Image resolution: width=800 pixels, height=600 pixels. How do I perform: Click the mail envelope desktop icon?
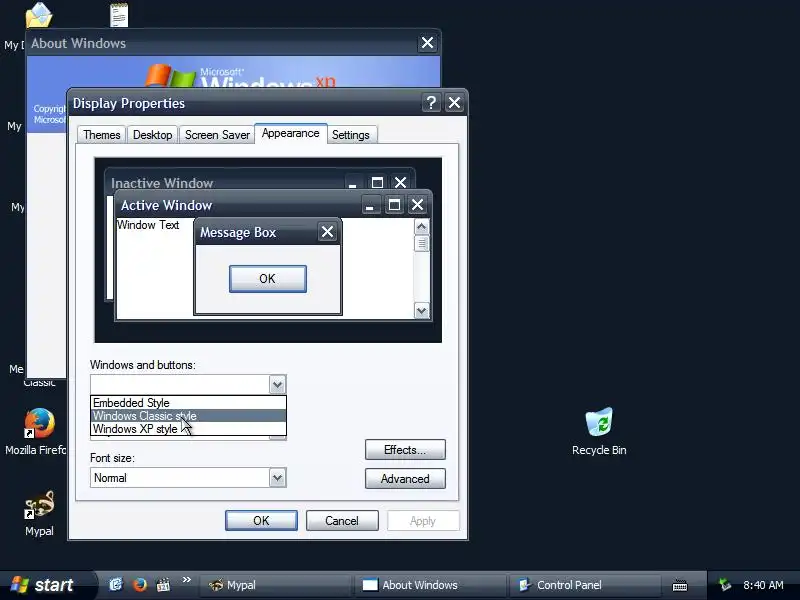[x=39, y=15]
